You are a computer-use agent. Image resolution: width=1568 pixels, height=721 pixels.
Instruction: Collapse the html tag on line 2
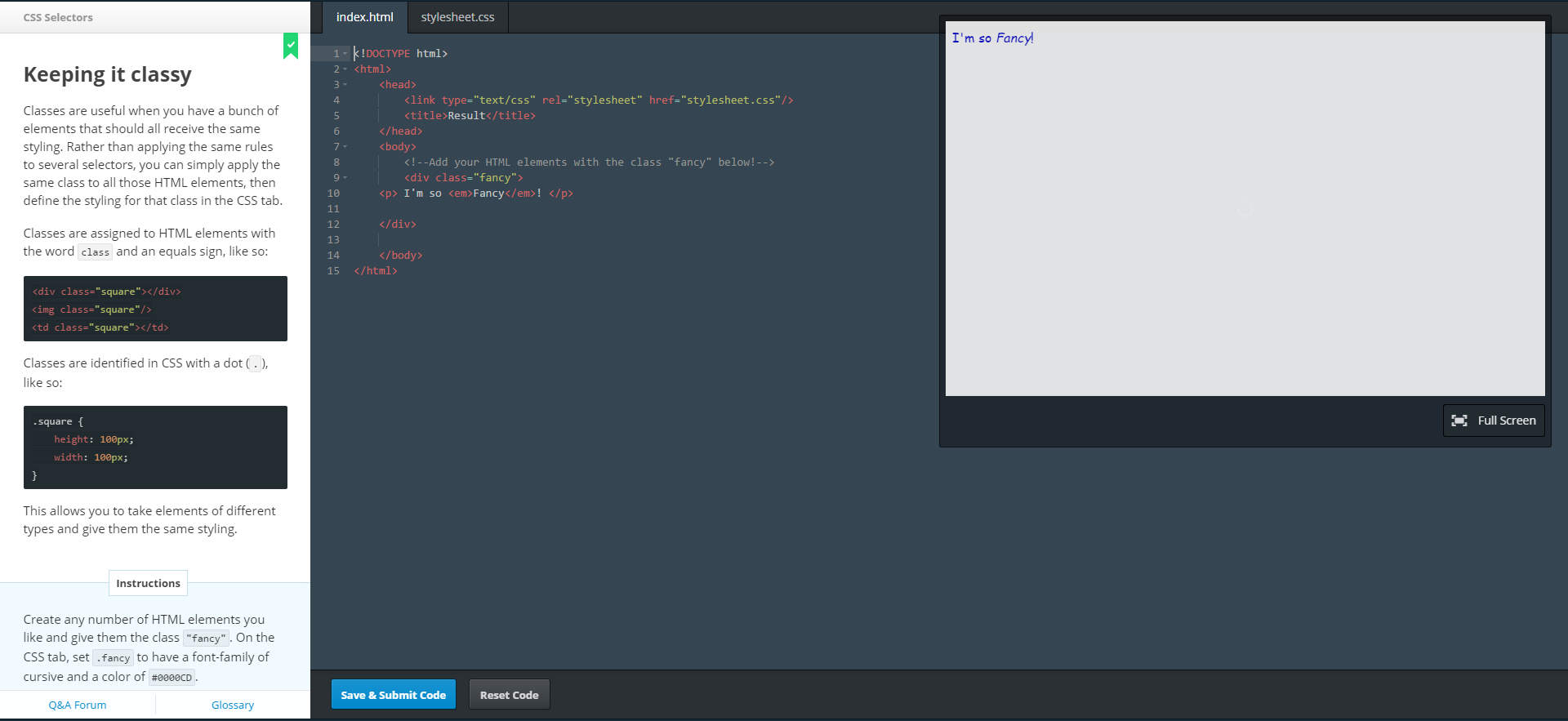[345, 69]
